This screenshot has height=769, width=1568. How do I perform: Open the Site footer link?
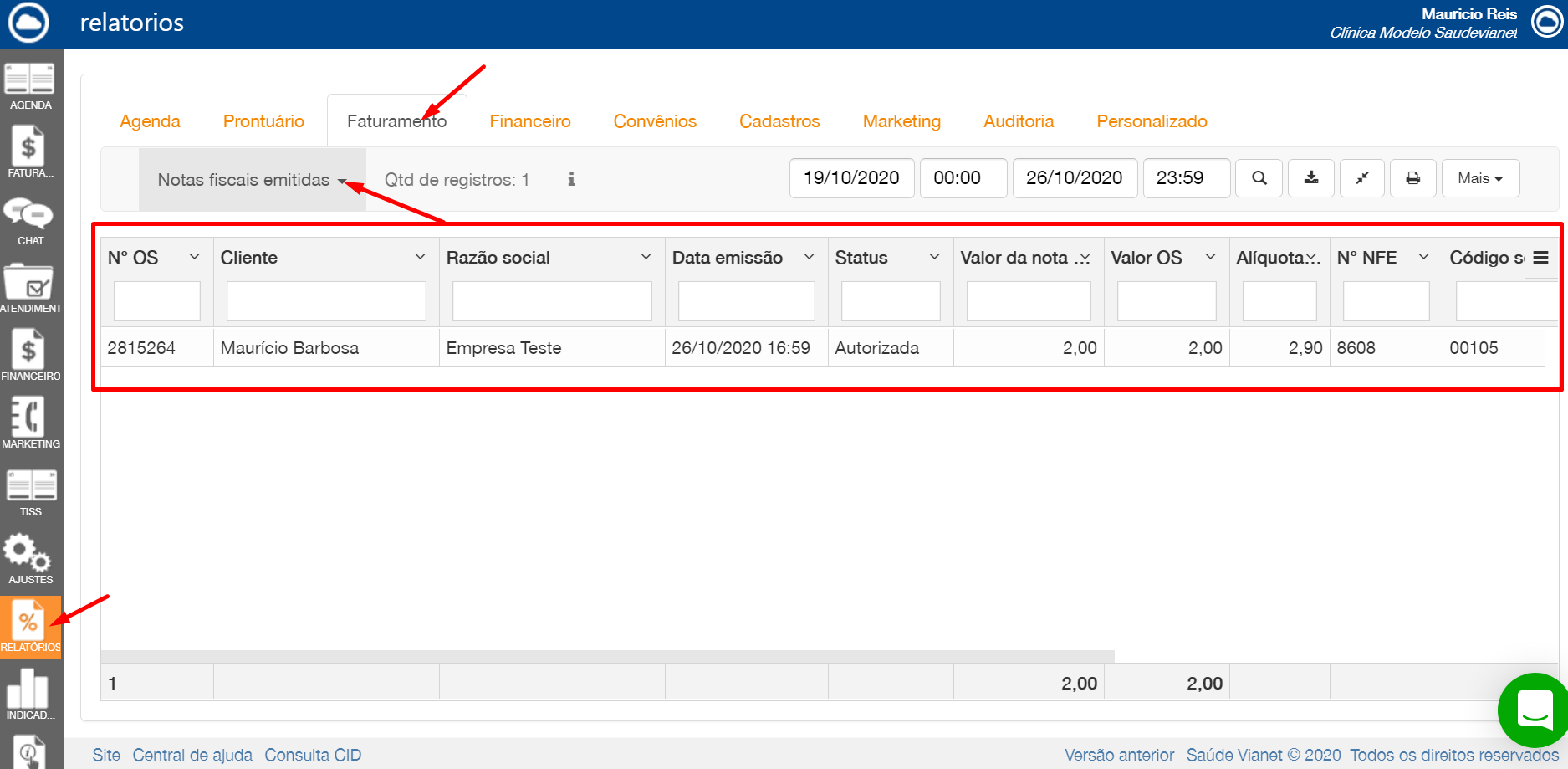click(x=106, y=755)
